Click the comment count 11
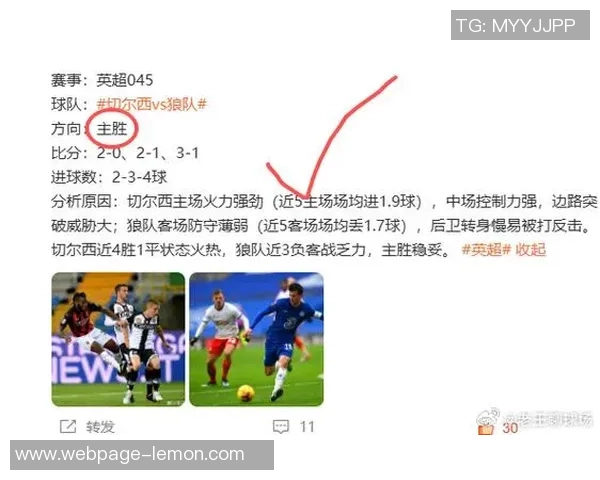The height and width of the screenshot is (480, 600). pyautogui.click(x=307, y=426)
